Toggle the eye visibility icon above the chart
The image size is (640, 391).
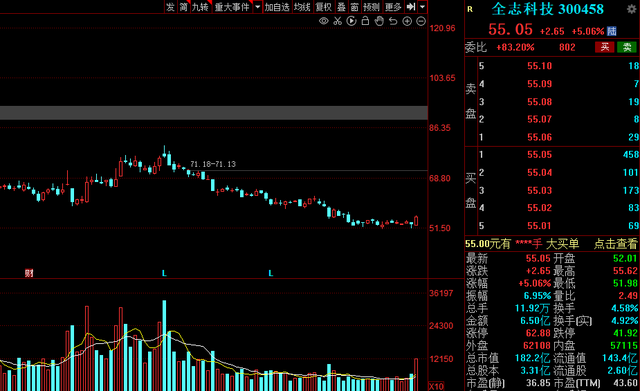324,21
